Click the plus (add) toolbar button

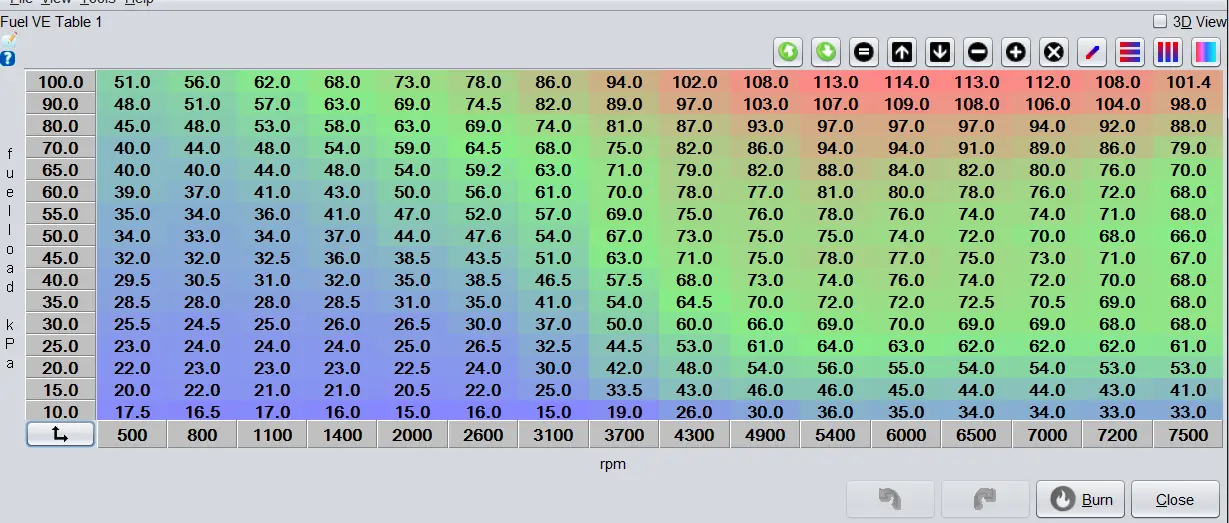(x=1016, y=52)
